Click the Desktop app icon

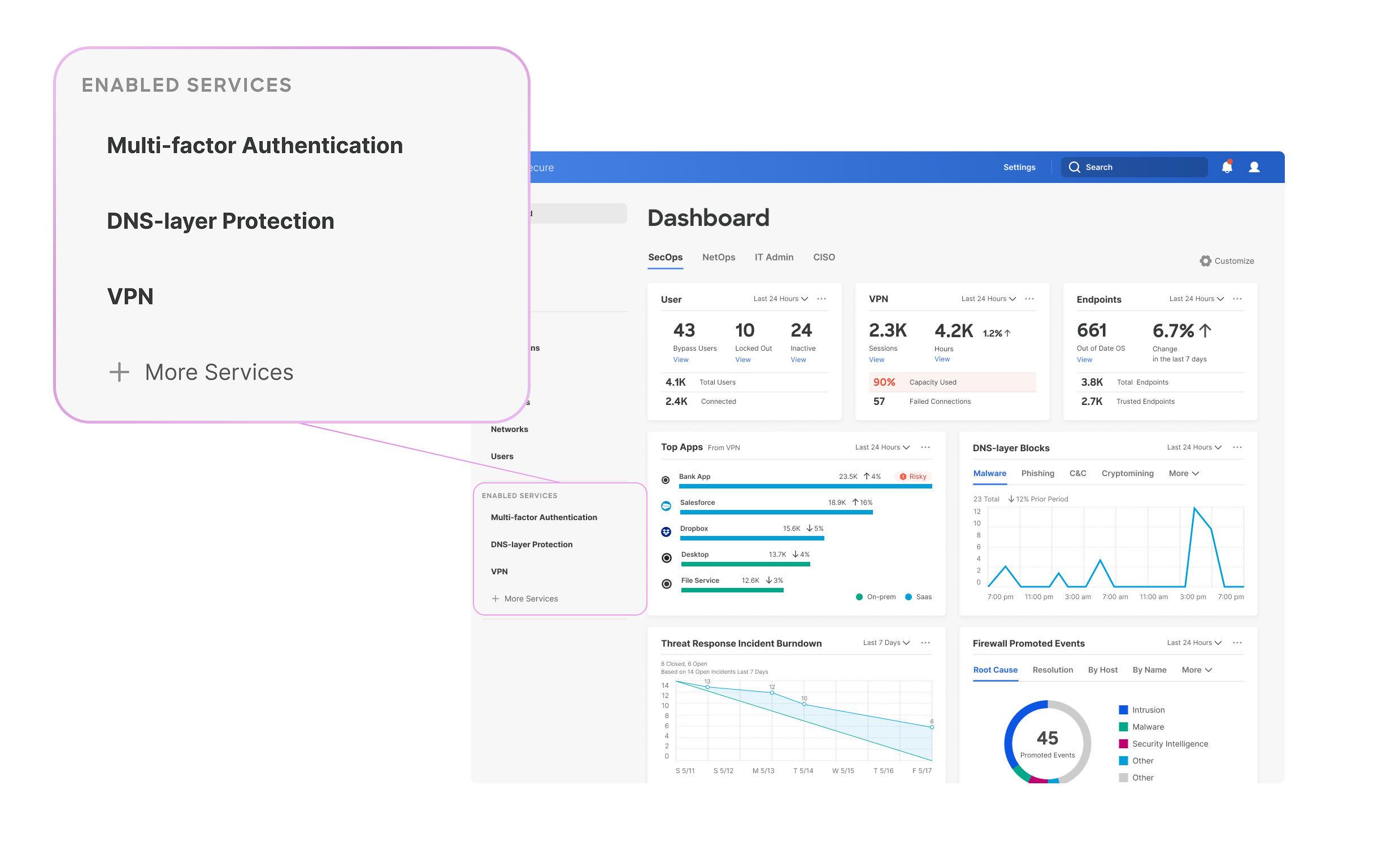click(x=667, y=558)
